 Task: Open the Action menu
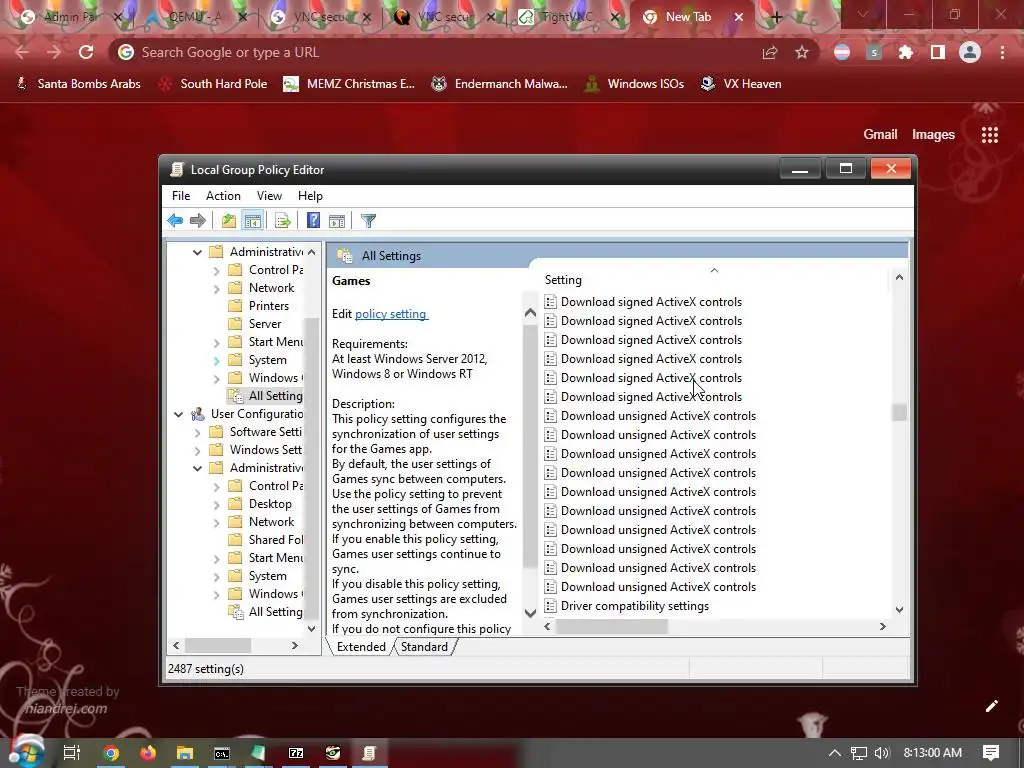click(x=223, y=196)
